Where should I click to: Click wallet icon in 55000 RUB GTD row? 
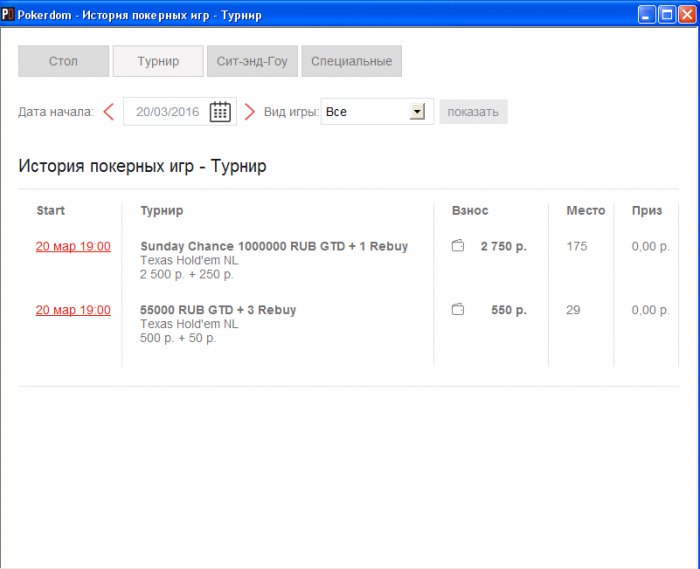click(458, 309)
